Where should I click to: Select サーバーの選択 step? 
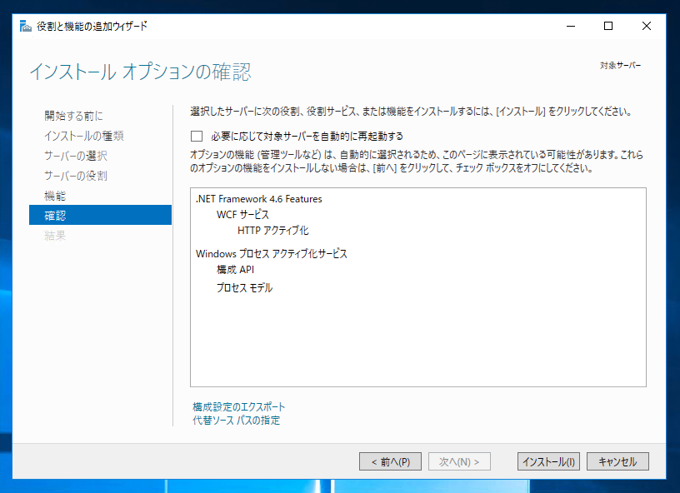click(x=76, y=156)
